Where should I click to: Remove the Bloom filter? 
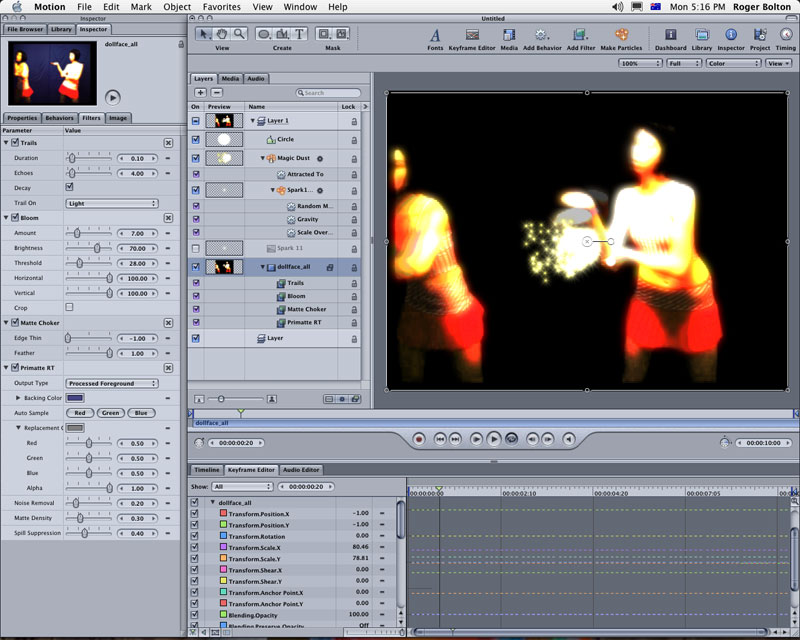(168, 218)
